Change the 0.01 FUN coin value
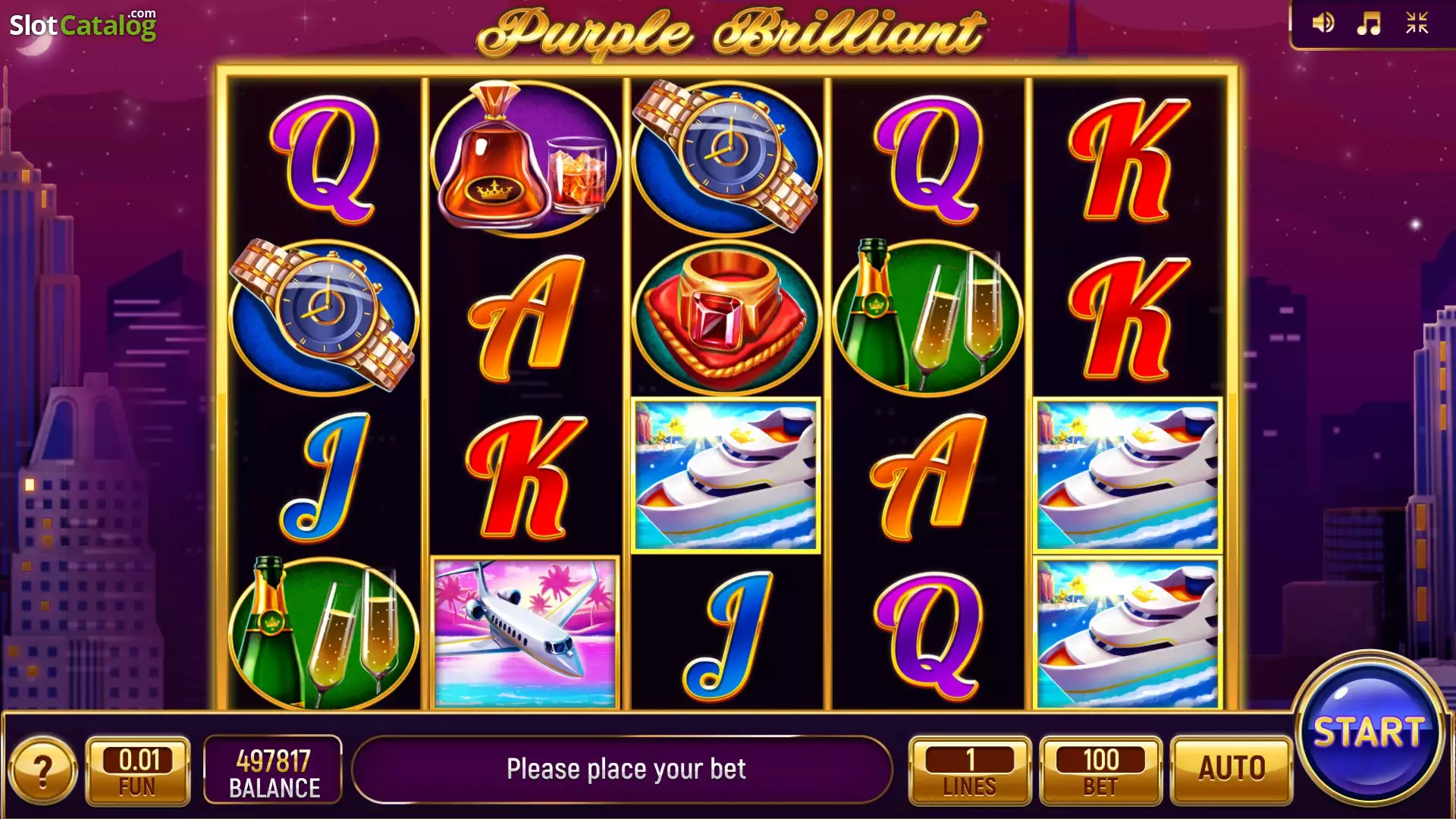1456x819 pixels. pyautogui.click(x=137, y=770)
